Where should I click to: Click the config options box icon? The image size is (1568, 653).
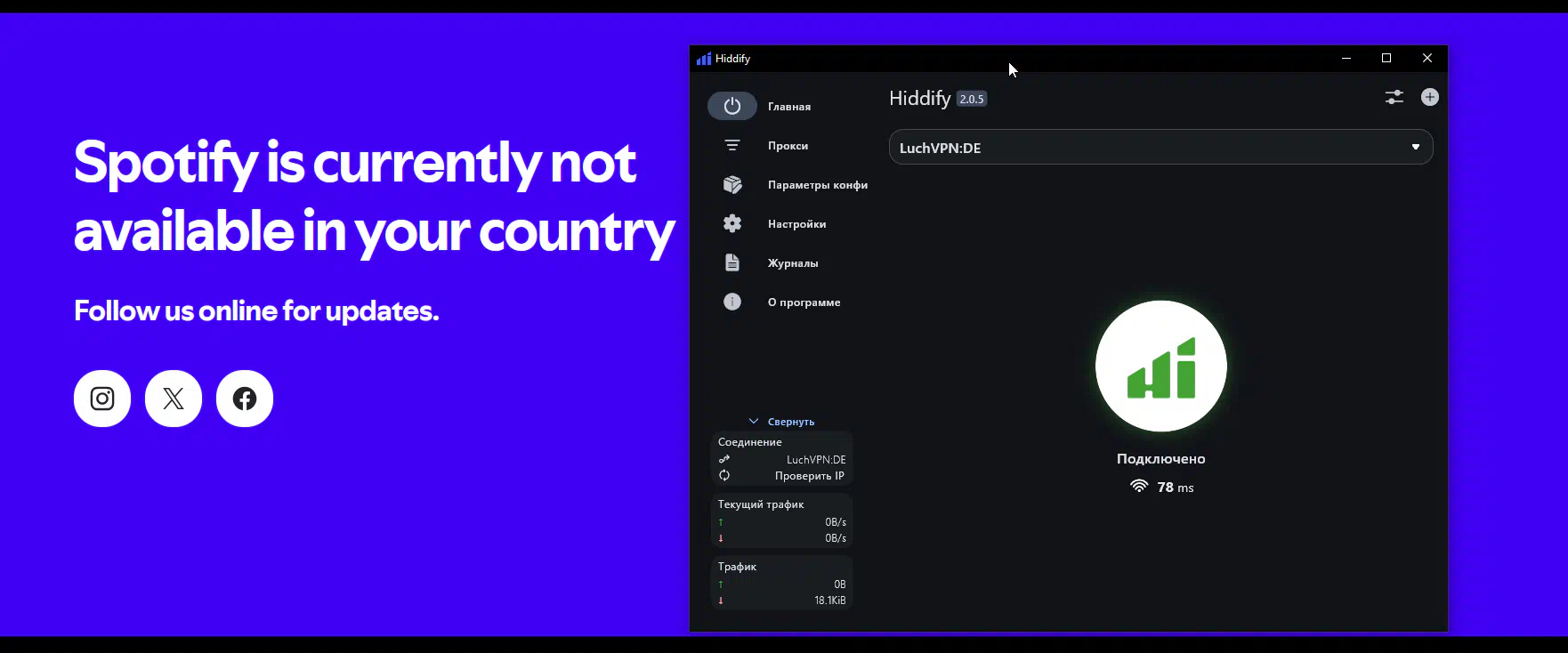point(732,184)
